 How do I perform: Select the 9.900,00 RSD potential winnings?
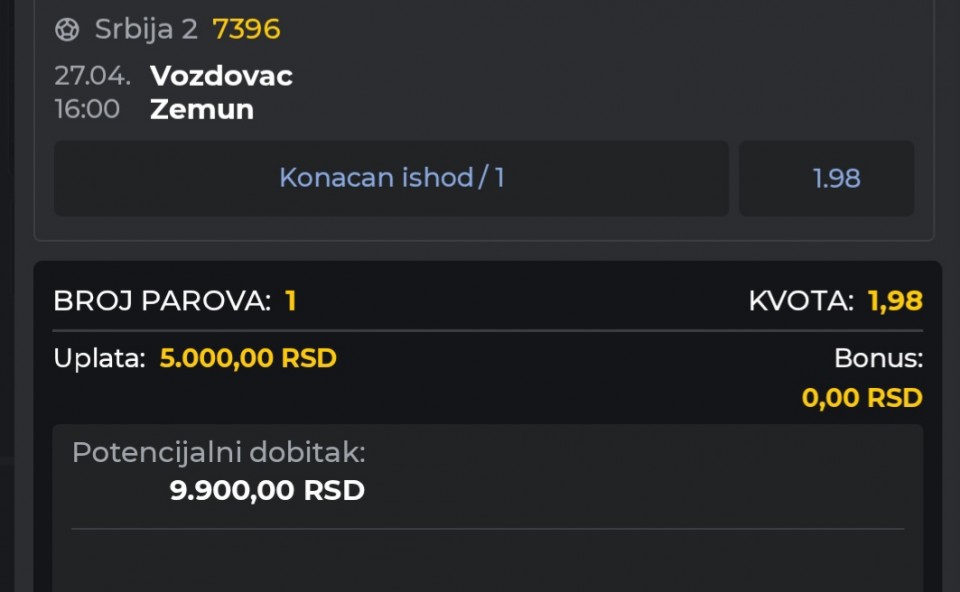267,491
